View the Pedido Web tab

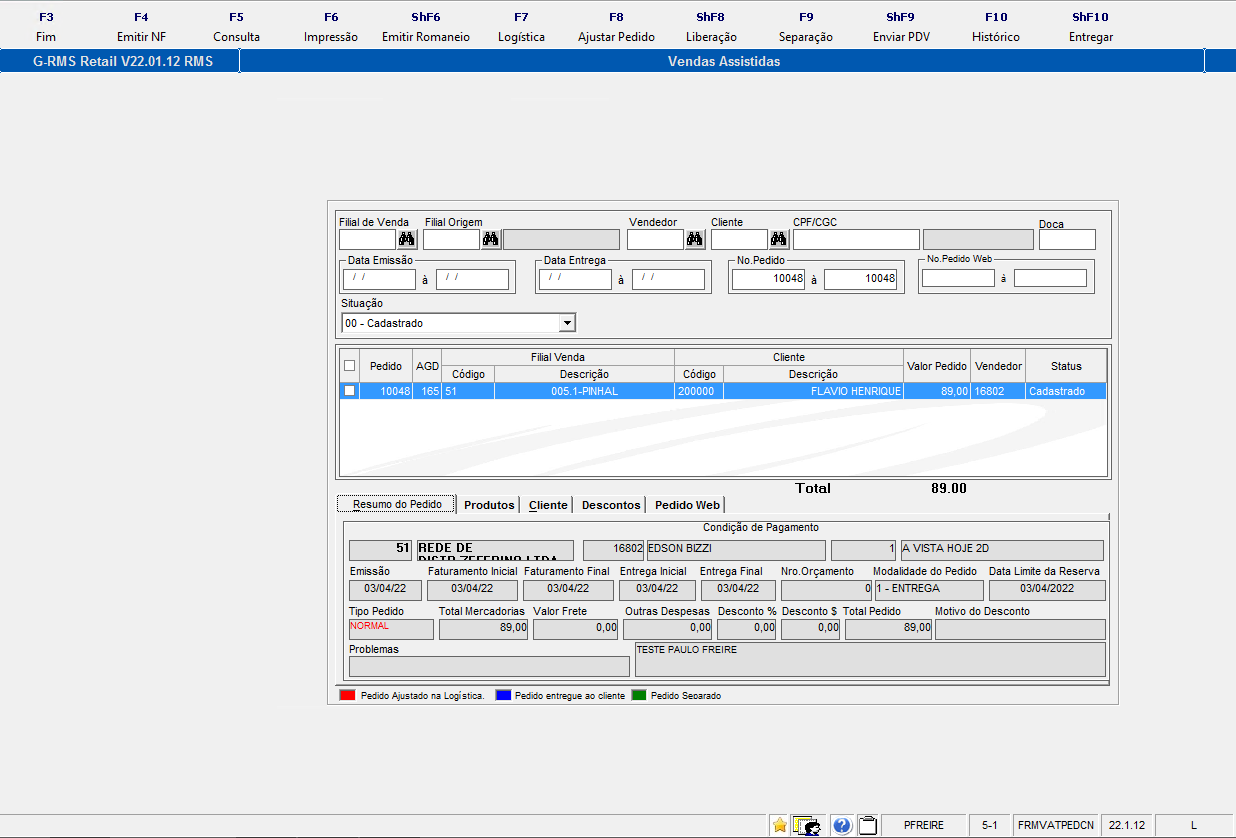(x=687, y=505)
